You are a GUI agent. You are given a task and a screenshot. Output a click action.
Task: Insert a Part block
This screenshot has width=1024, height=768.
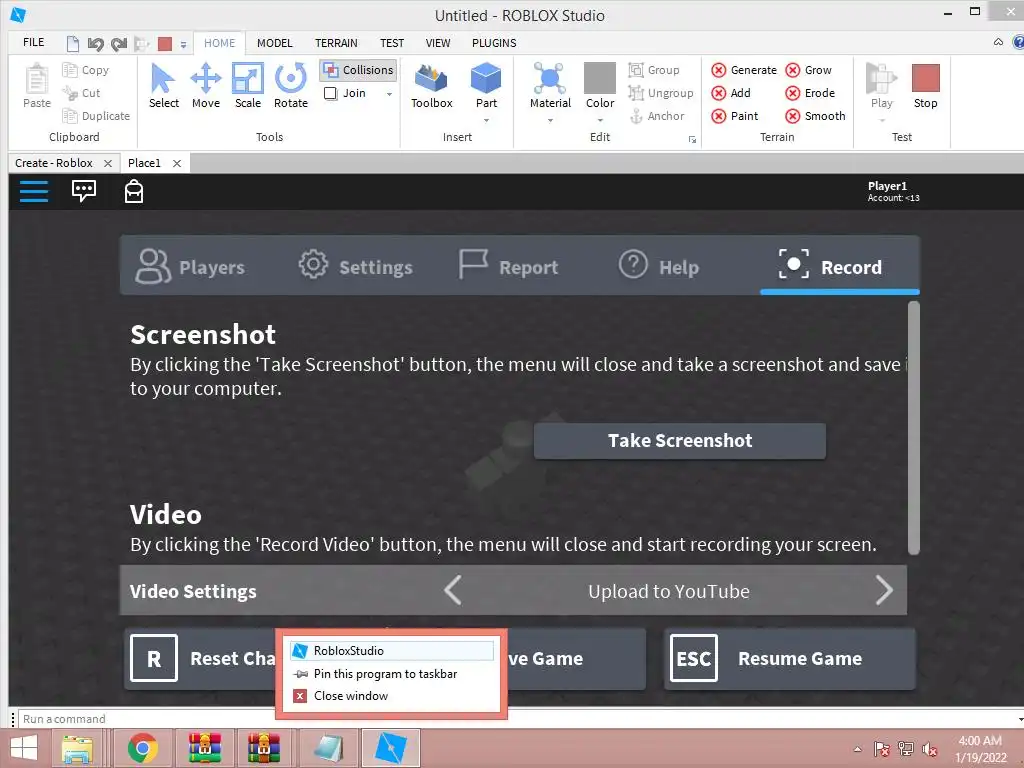point(486,79)
